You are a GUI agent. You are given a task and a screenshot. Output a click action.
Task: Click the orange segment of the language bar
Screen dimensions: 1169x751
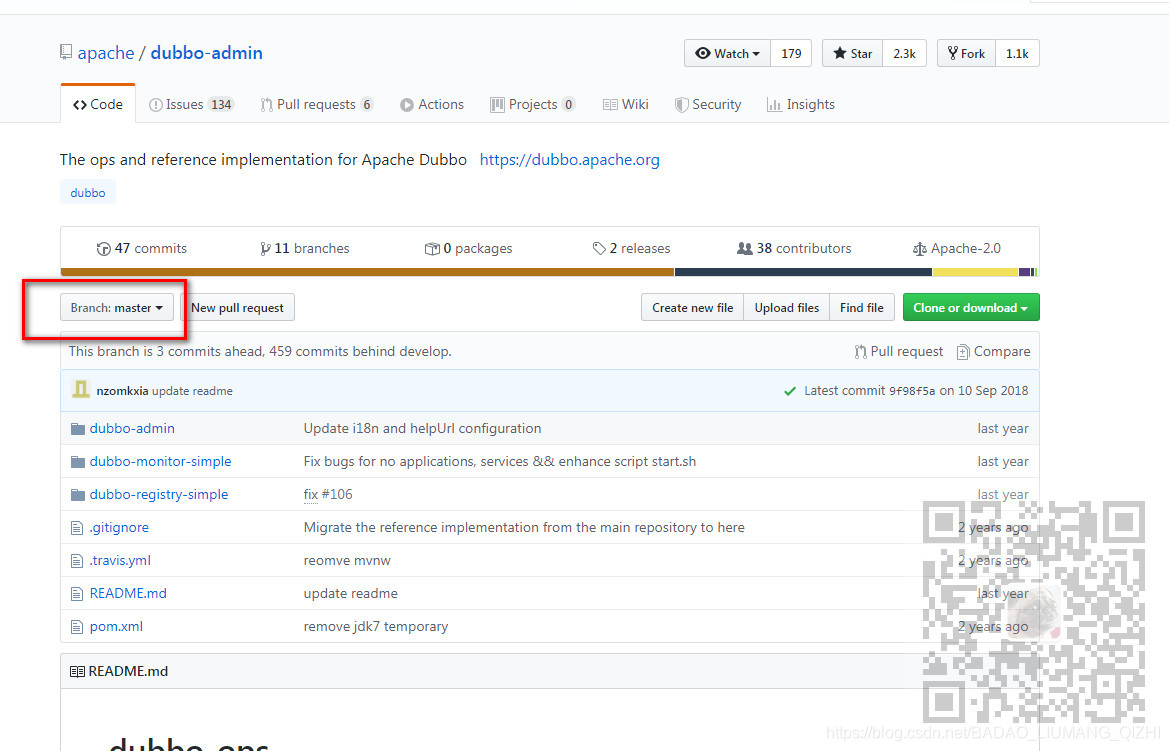coord(368,272)
